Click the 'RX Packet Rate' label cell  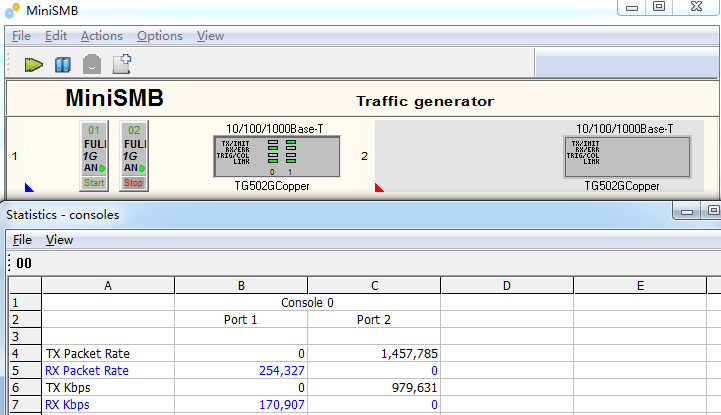(108, 370)
